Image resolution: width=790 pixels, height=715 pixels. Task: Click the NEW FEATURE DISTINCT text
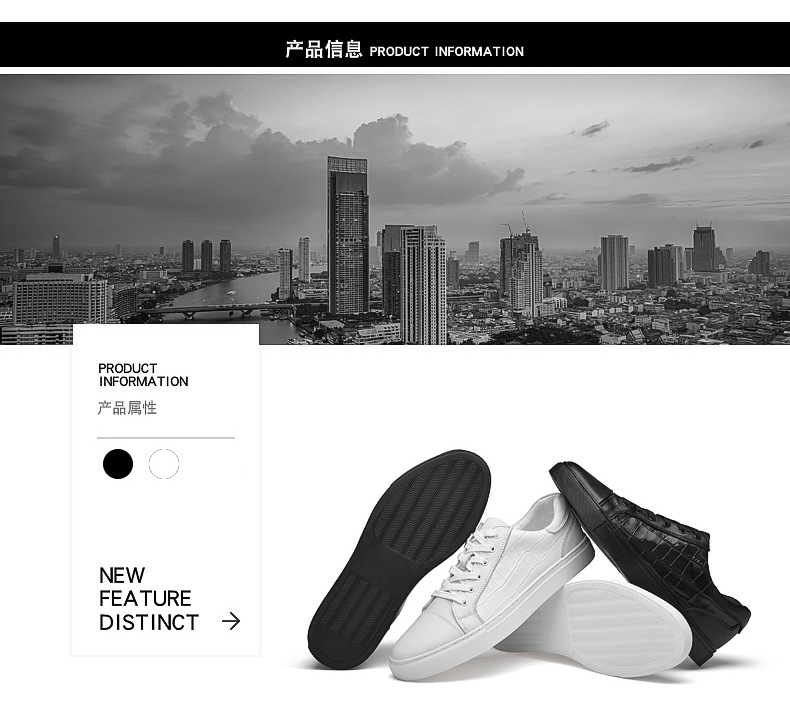149,599
